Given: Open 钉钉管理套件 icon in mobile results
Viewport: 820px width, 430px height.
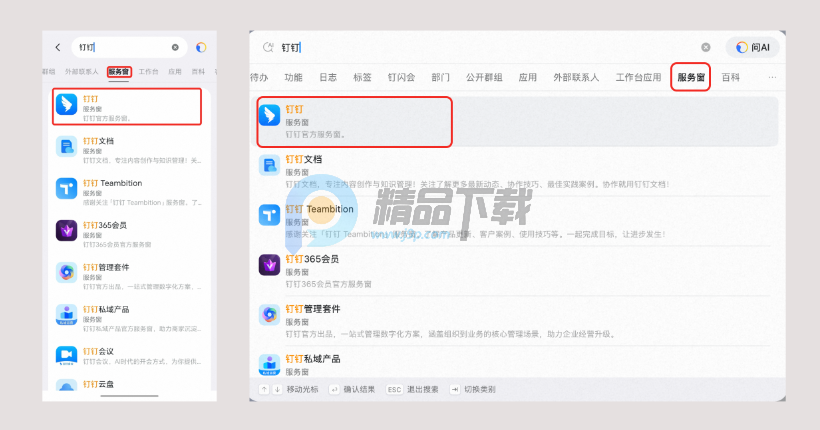Looking at the screenshot, I should 66,272.
